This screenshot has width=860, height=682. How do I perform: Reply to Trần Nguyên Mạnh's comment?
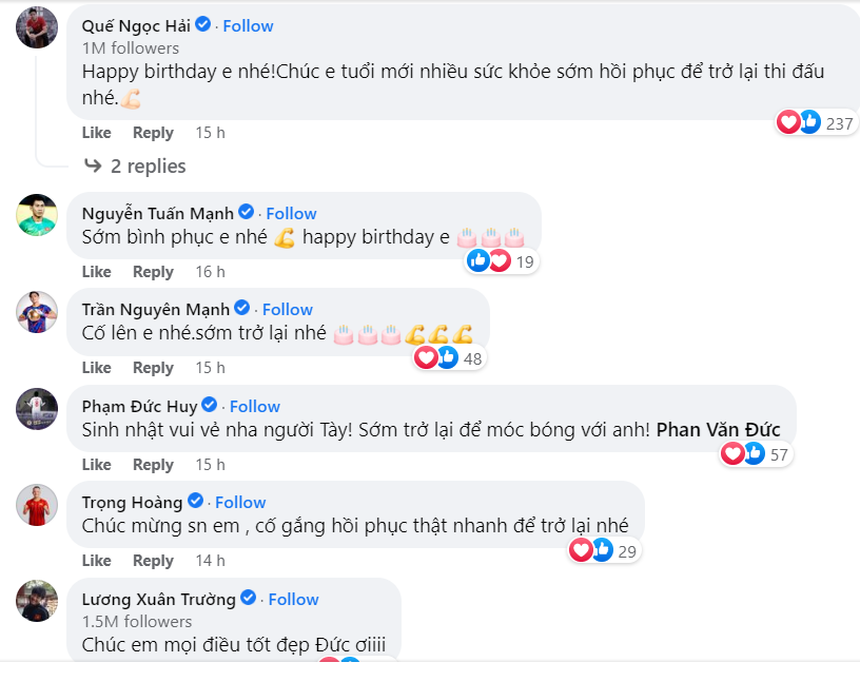[153, 368]
